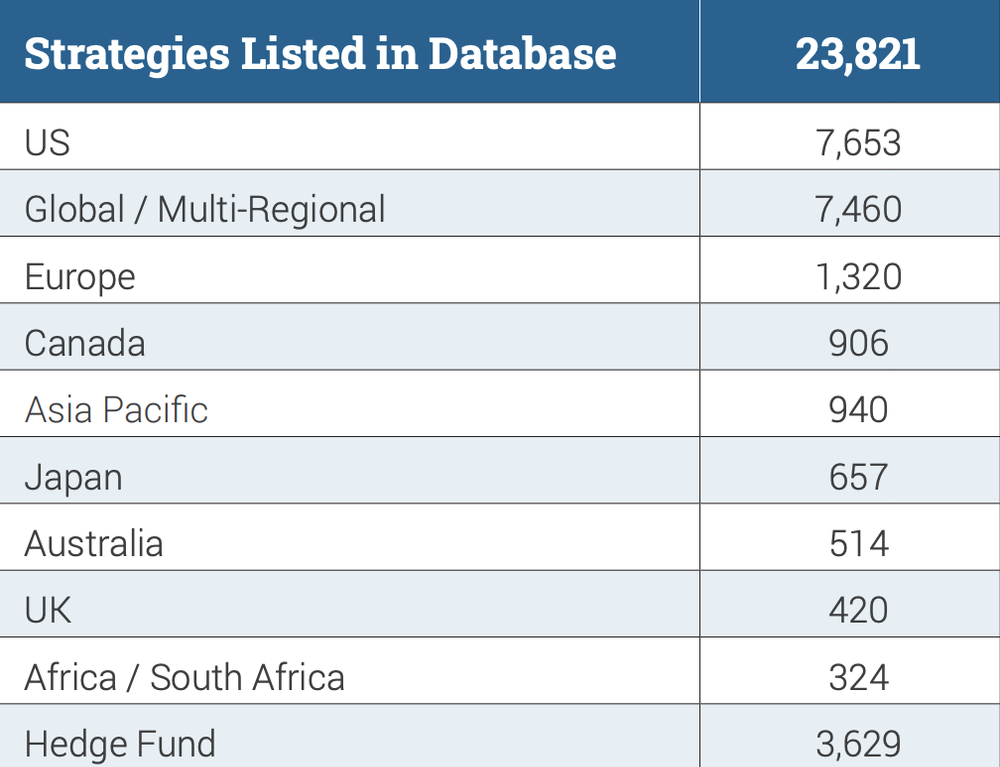Select the 7,460 value cell
The height and width of the screenshot is (767, 1000).
pyautogui.click(x=858, y=209)
